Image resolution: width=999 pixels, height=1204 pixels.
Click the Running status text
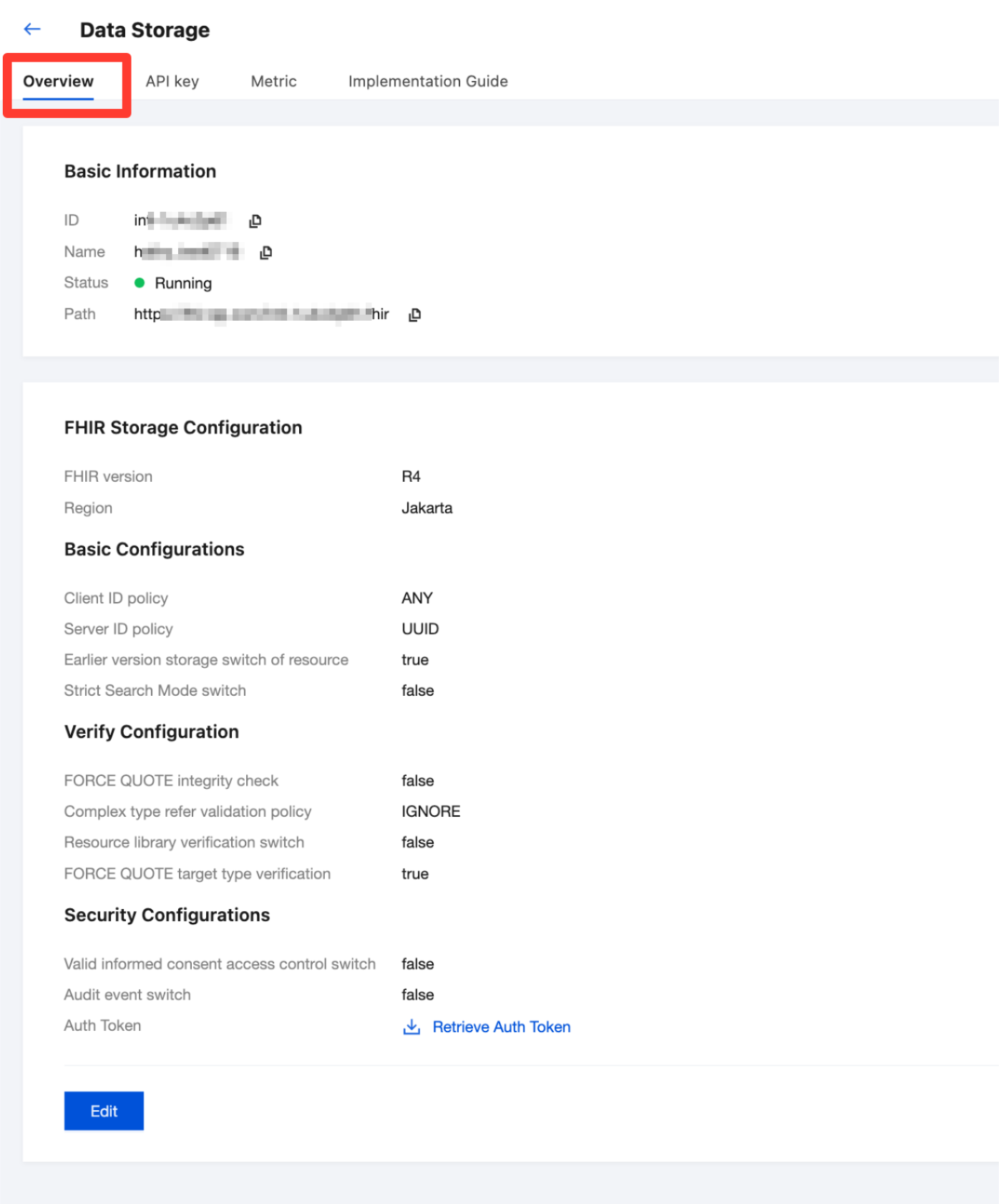point(183,283)
